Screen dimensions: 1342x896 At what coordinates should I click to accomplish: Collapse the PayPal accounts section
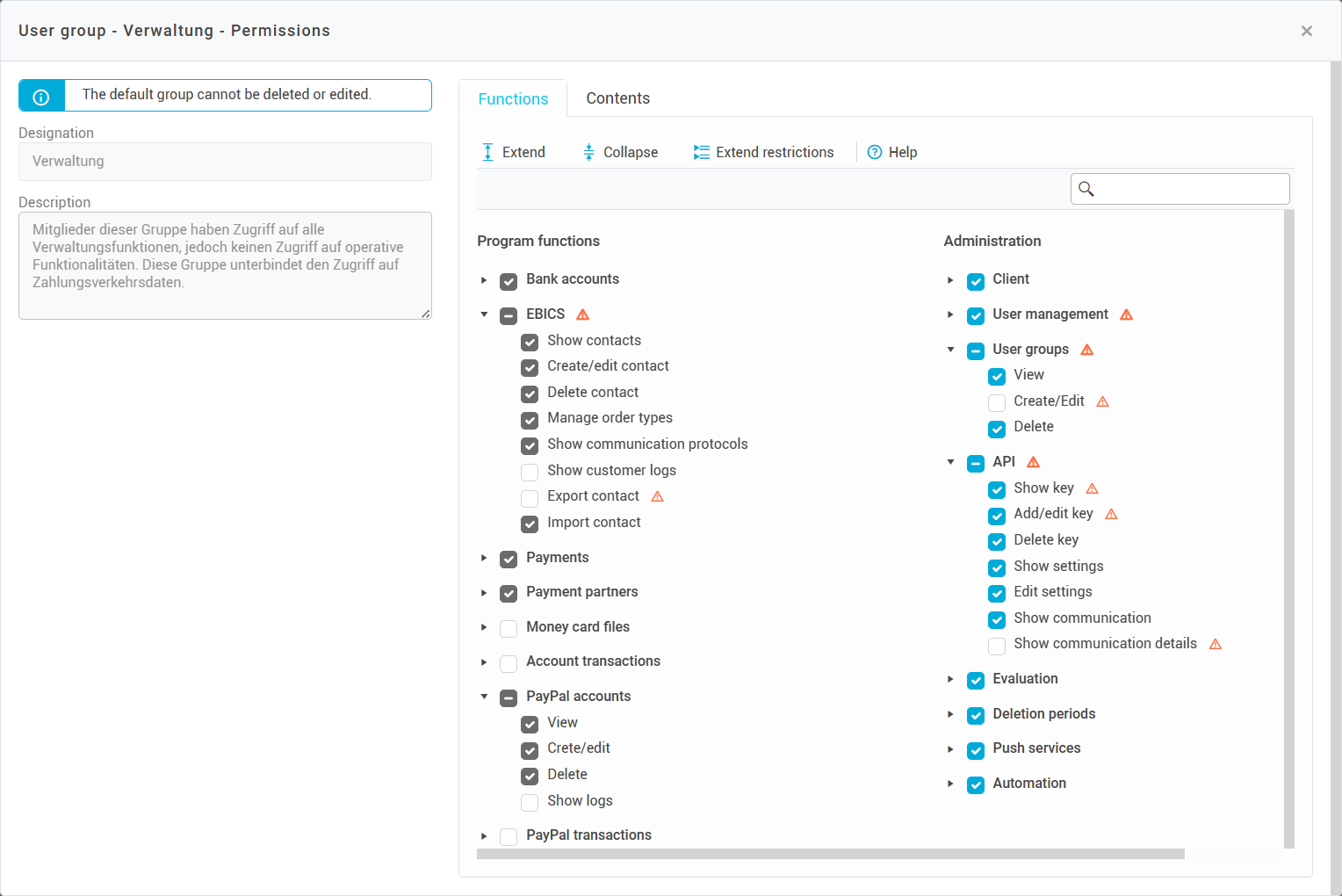(484, 697)
